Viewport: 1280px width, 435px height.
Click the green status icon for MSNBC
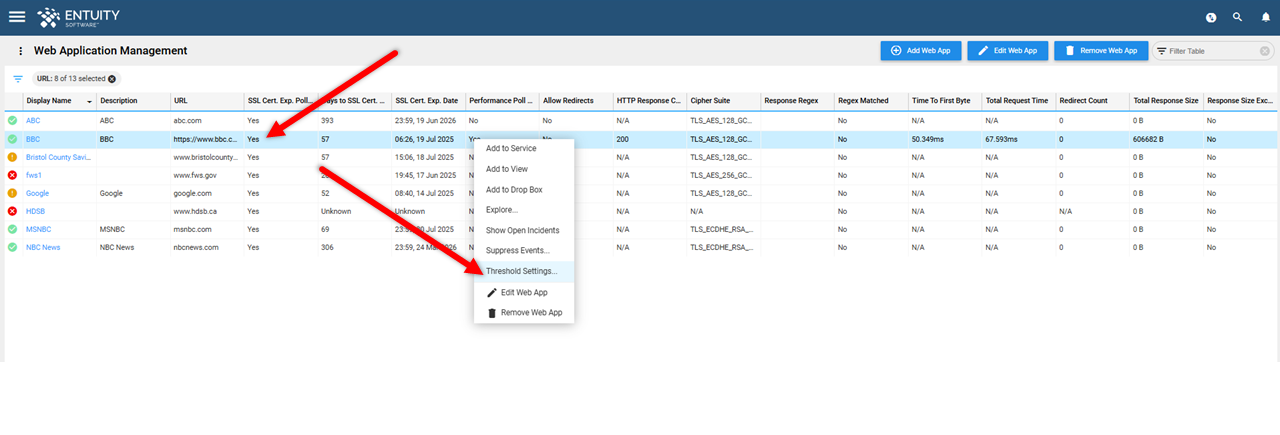13,229
